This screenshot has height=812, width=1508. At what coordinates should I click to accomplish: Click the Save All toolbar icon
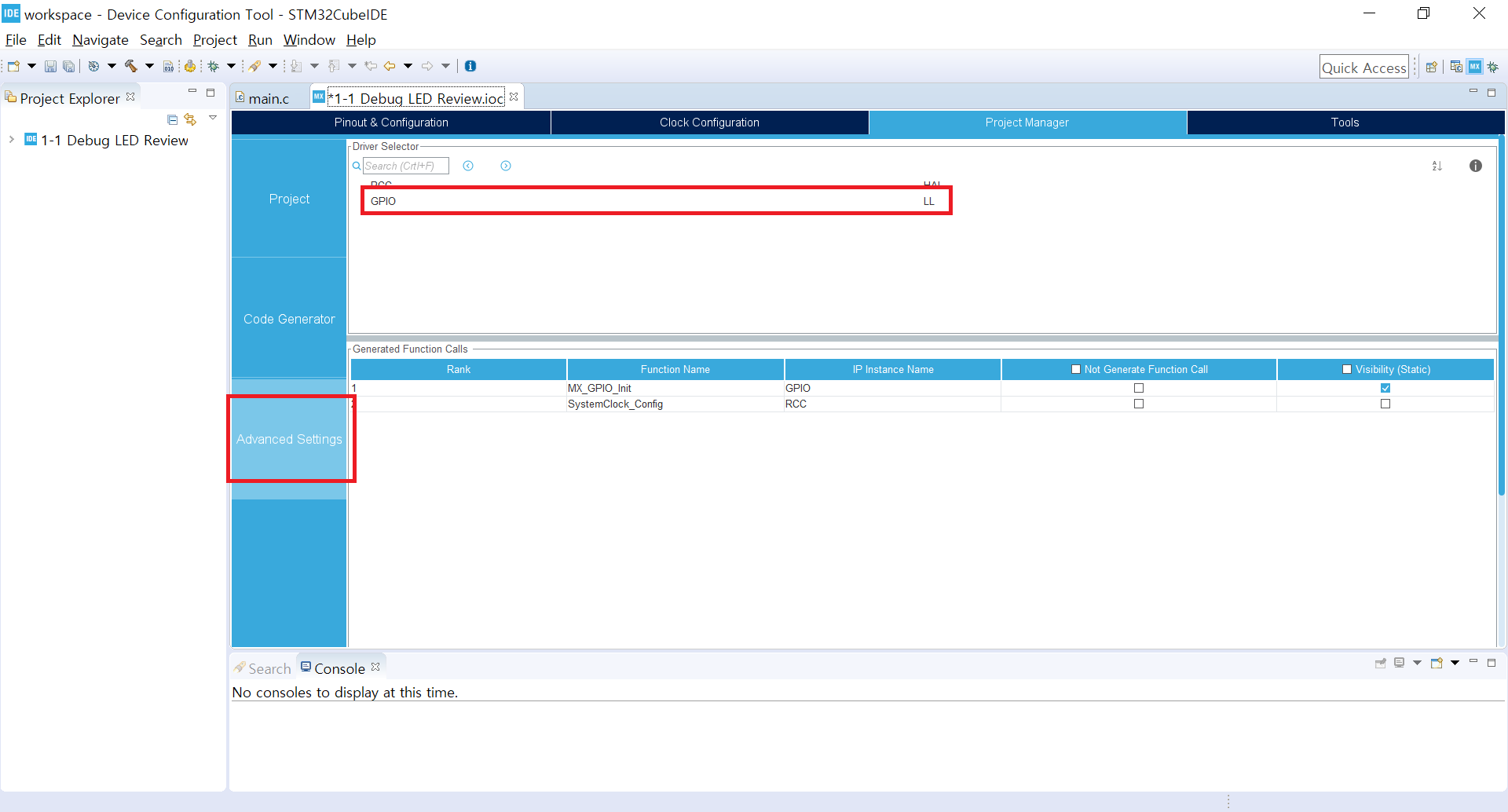tap(69, 67)
